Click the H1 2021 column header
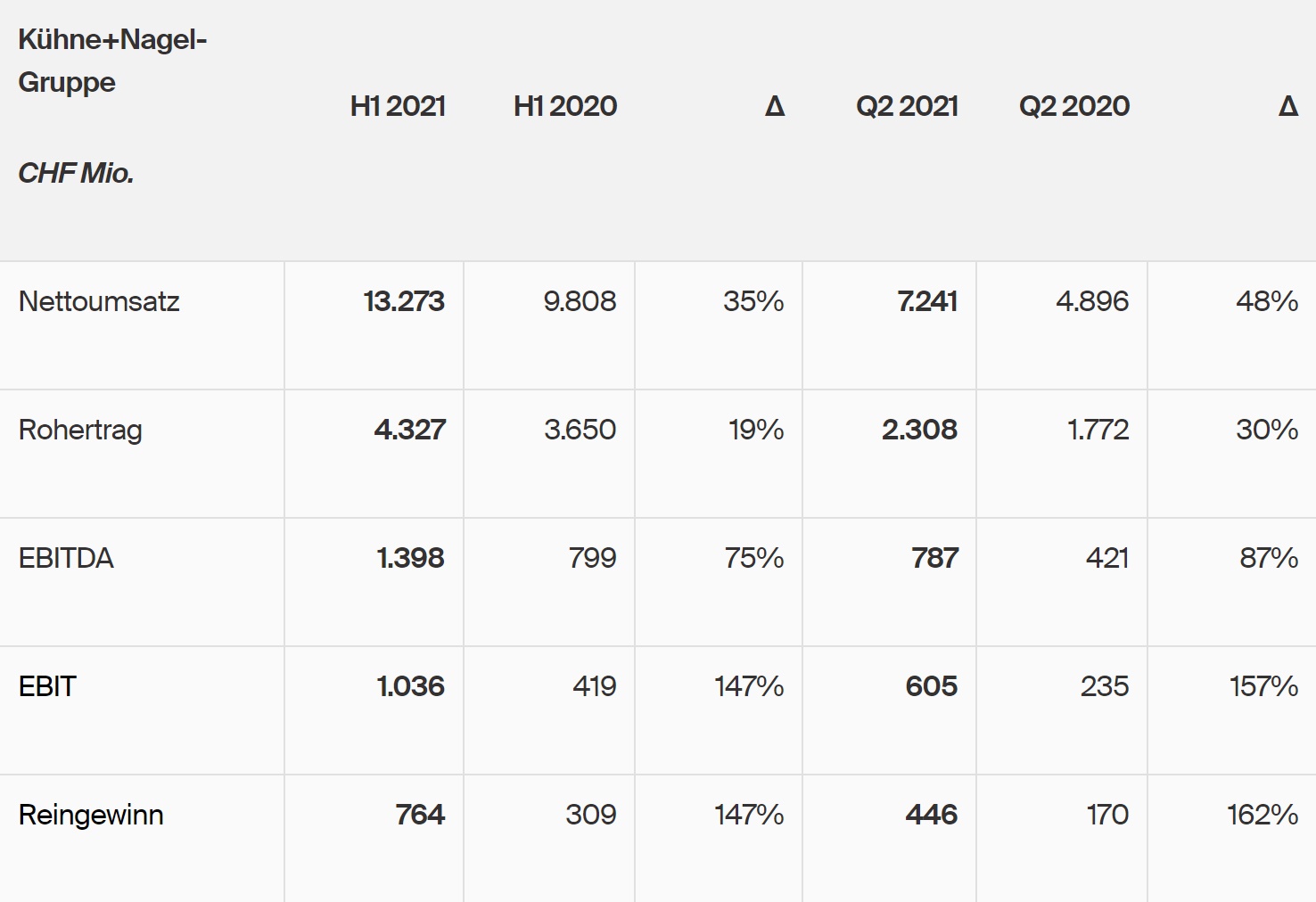1316x902 pixels. click(398, 106)
